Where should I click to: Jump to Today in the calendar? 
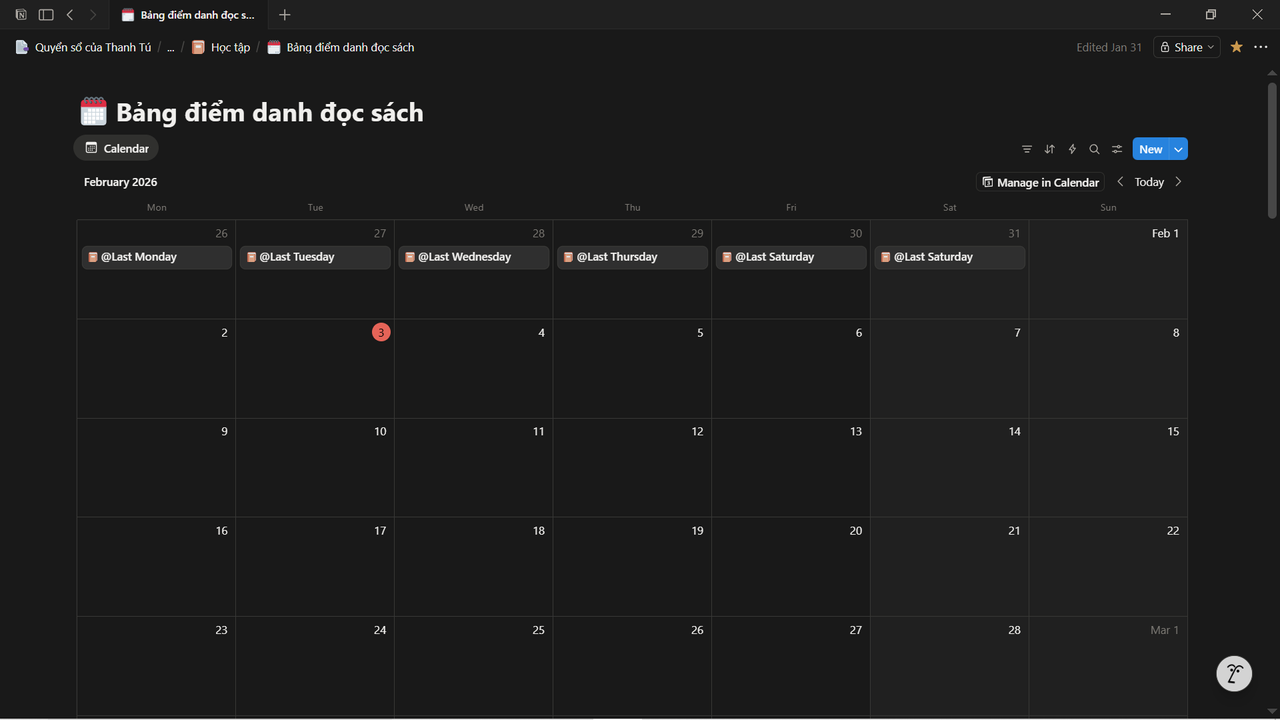tap(1149, 182)
